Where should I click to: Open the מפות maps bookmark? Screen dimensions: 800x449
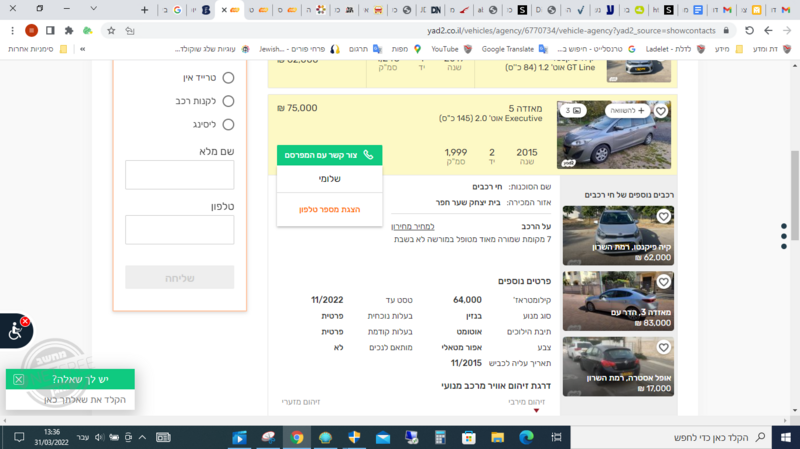406,49
